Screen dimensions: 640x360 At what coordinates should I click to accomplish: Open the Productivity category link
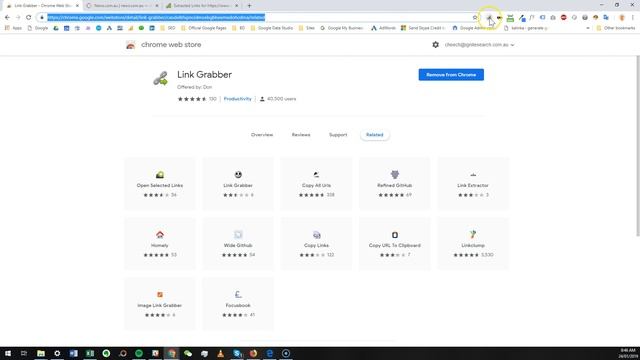(x=238, y=99)
